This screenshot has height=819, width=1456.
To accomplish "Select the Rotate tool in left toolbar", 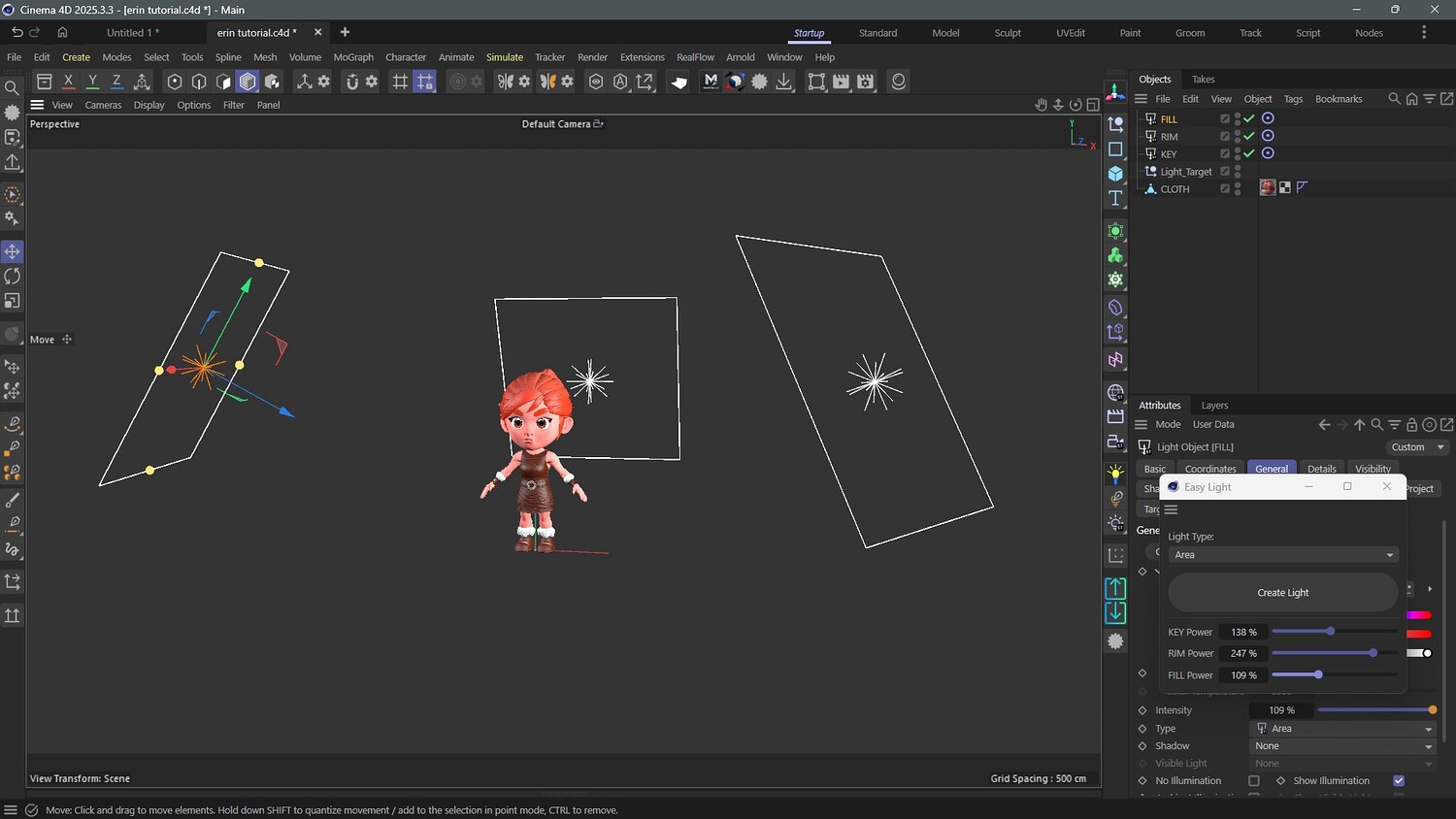I will pos(13,277).
